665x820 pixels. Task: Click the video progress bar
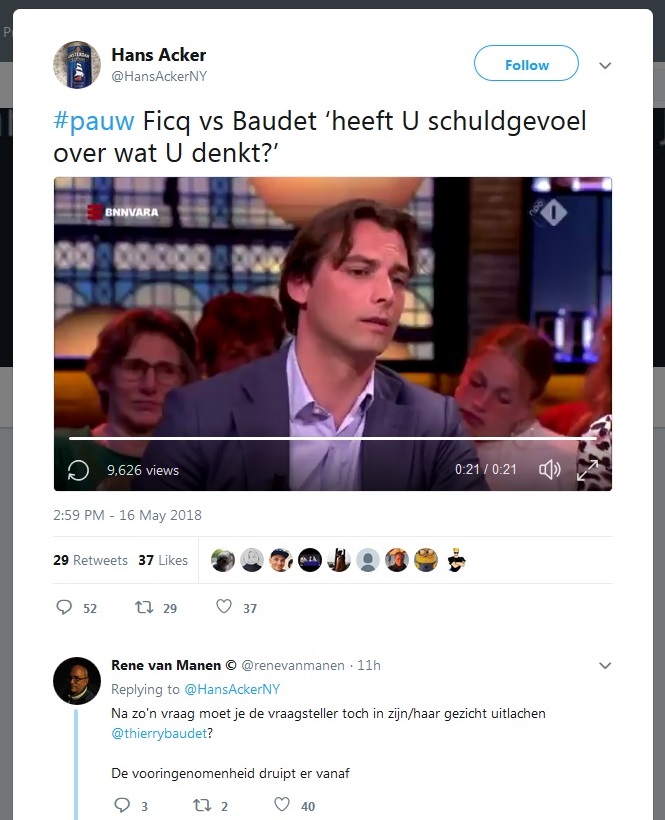point(332,438)
